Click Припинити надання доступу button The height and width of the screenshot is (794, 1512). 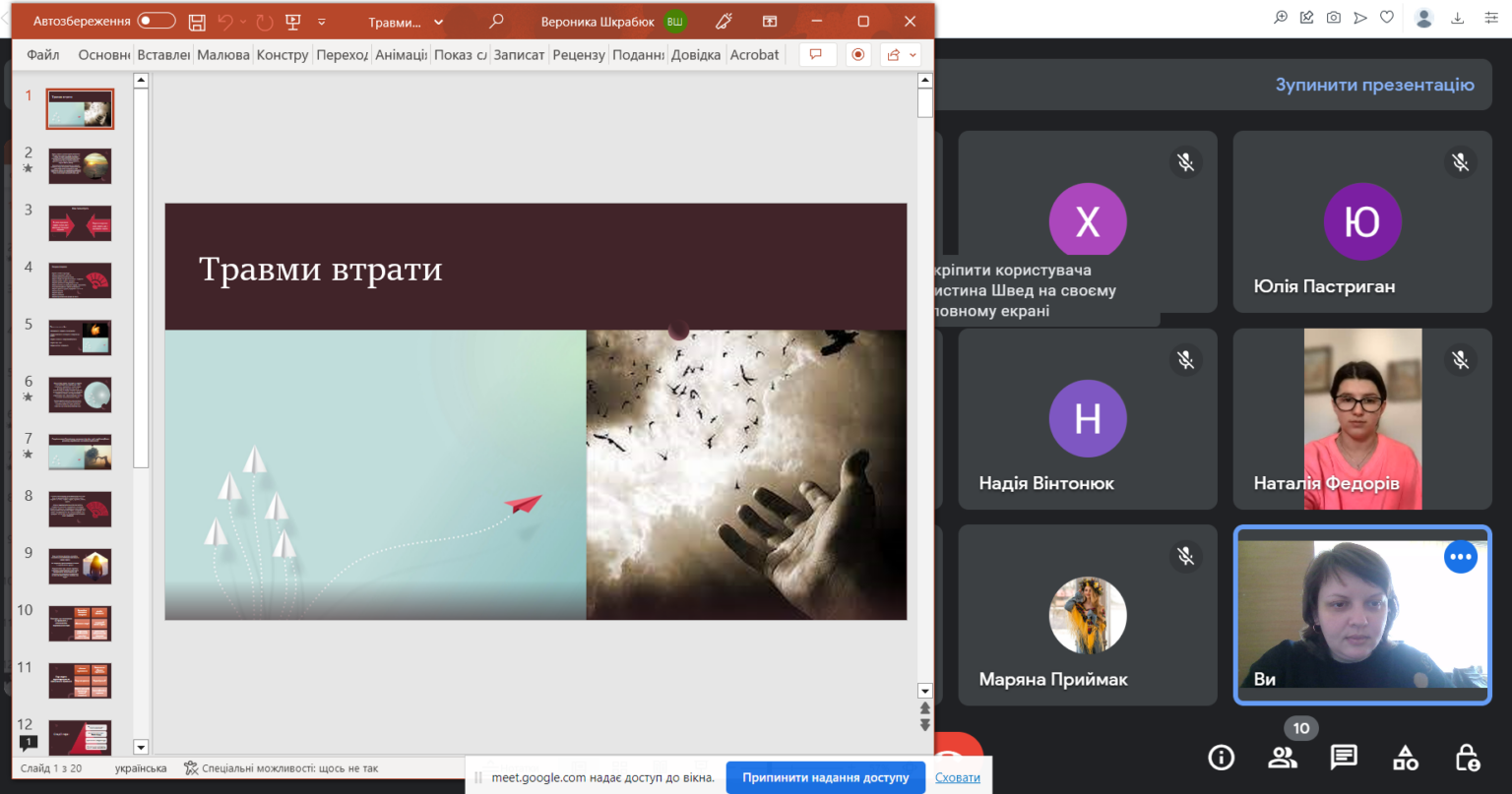click(x=826, y=777)
